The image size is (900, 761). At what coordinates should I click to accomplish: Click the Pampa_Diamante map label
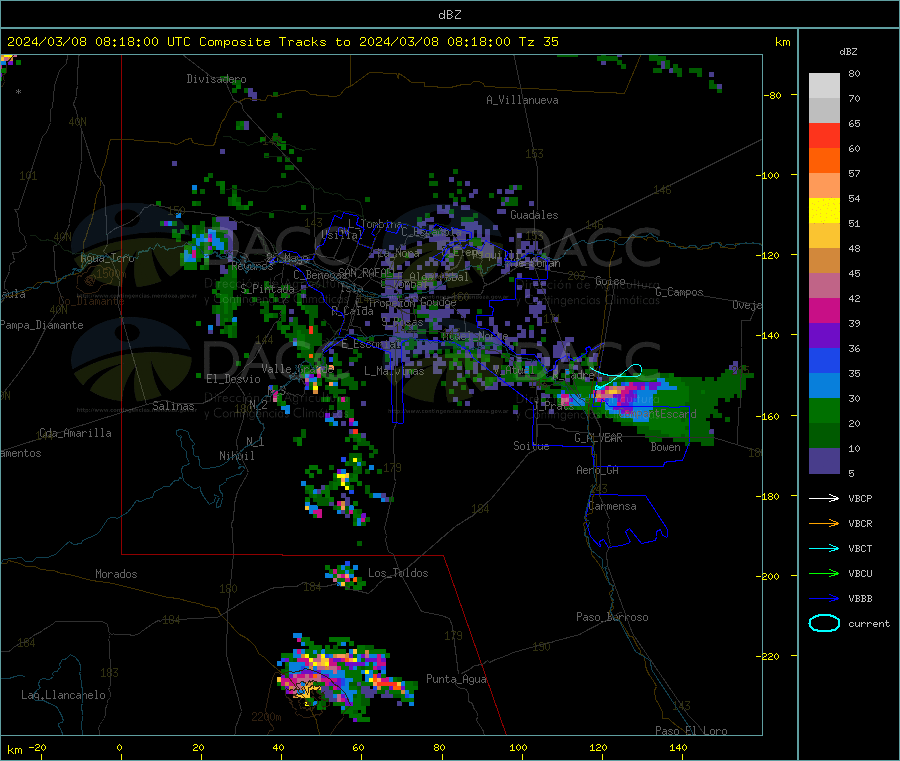click(x=42, y=325)
